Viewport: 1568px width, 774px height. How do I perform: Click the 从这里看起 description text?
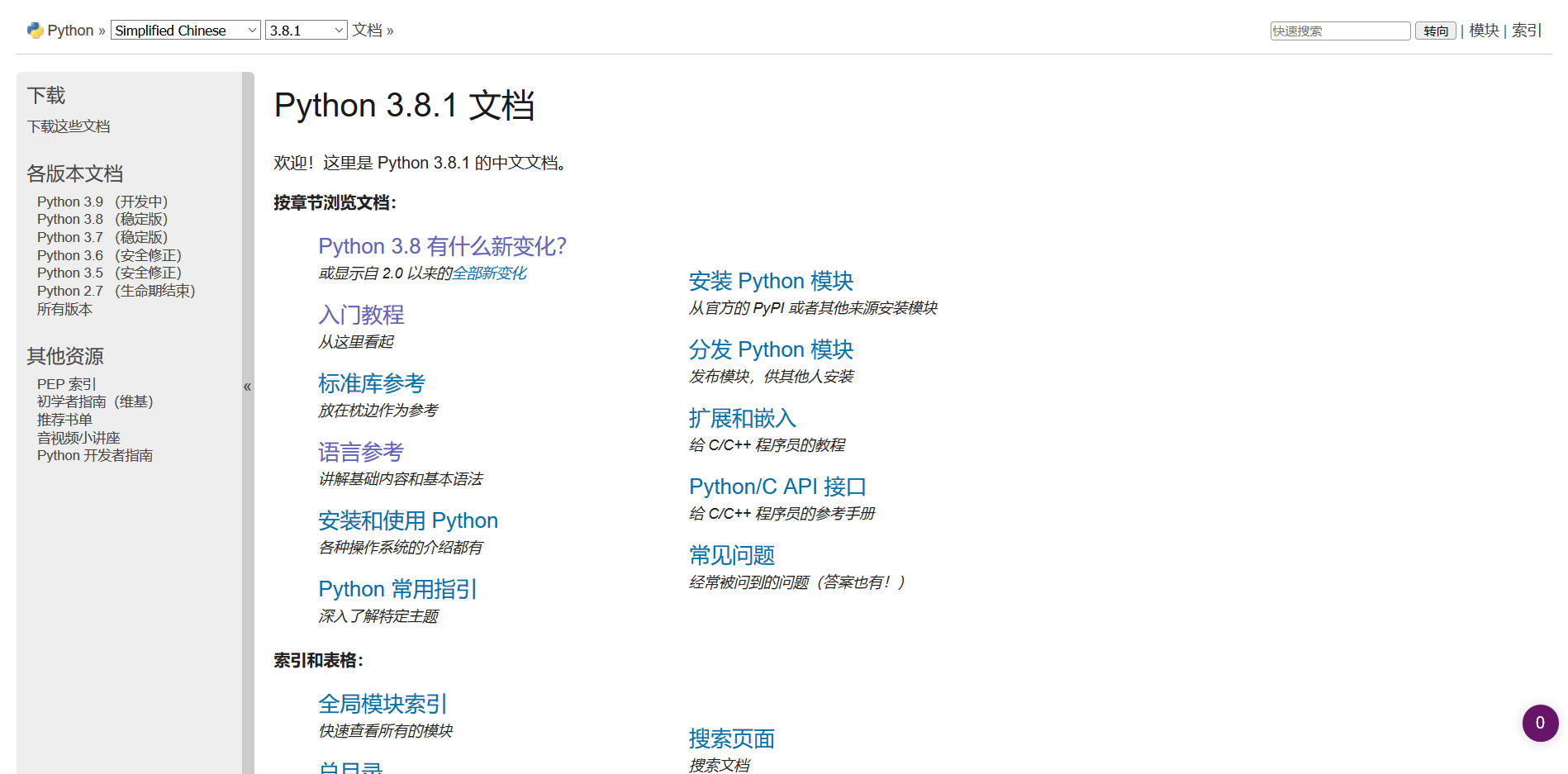[x=356, y=342]
